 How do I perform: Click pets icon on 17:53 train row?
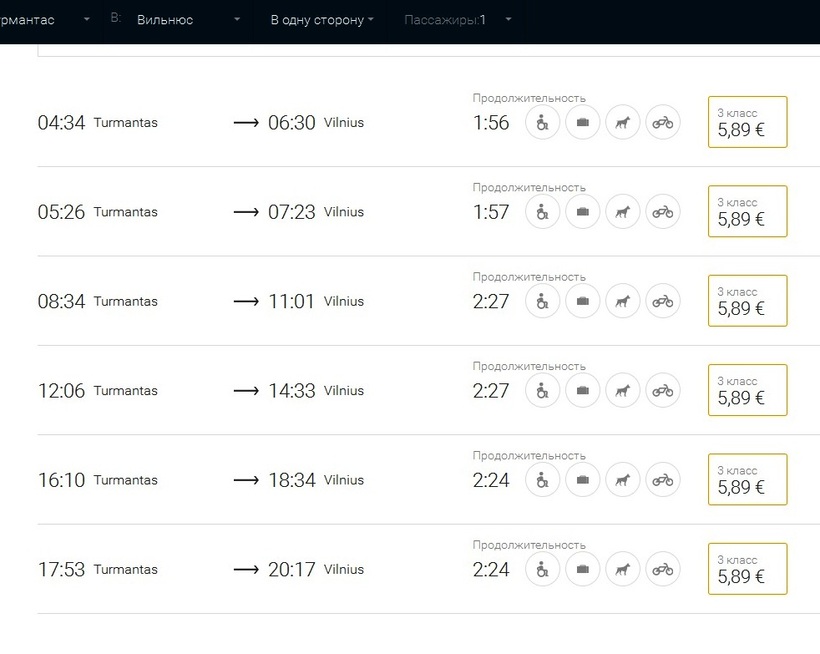pyautogui.click(x=623, y=569)
